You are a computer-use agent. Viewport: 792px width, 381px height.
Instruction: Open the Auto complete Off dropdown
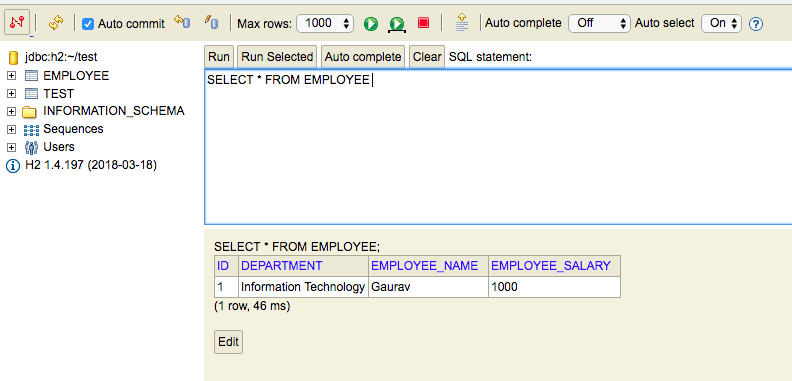tap(599, 23)
